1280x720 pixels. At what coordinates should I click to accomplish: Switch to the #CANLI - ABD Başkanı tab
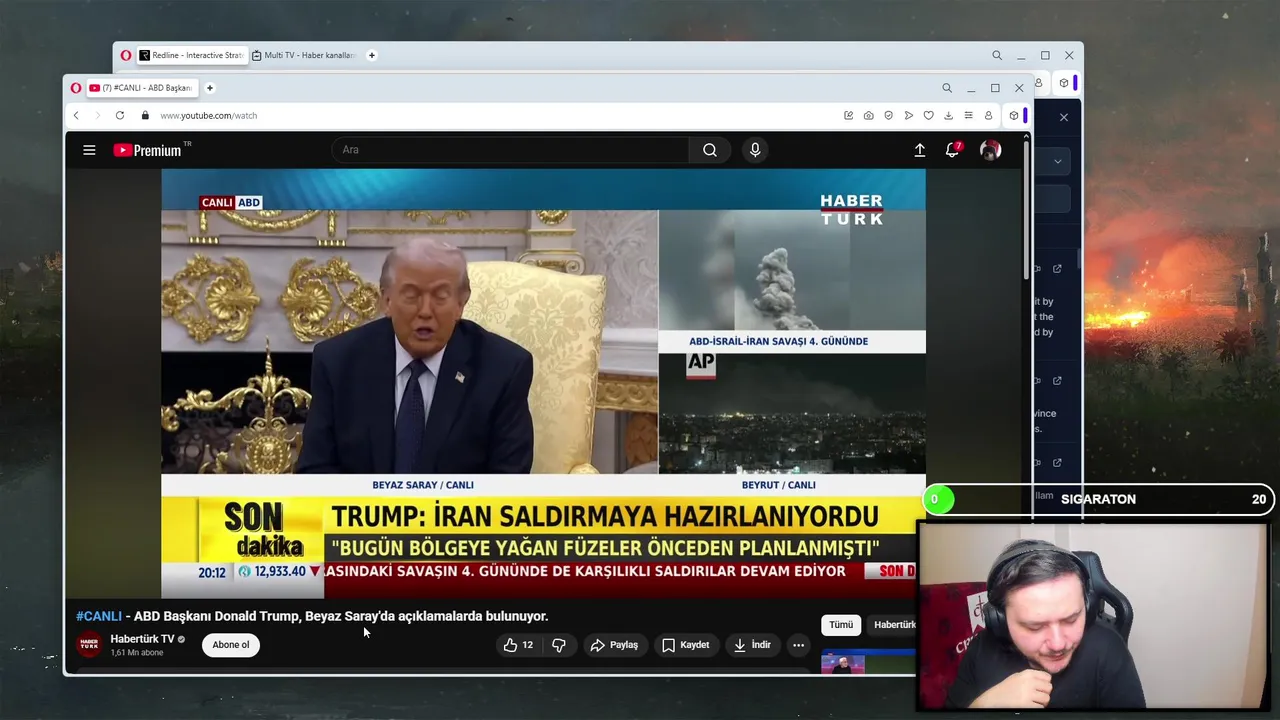(x=142, y=88)
